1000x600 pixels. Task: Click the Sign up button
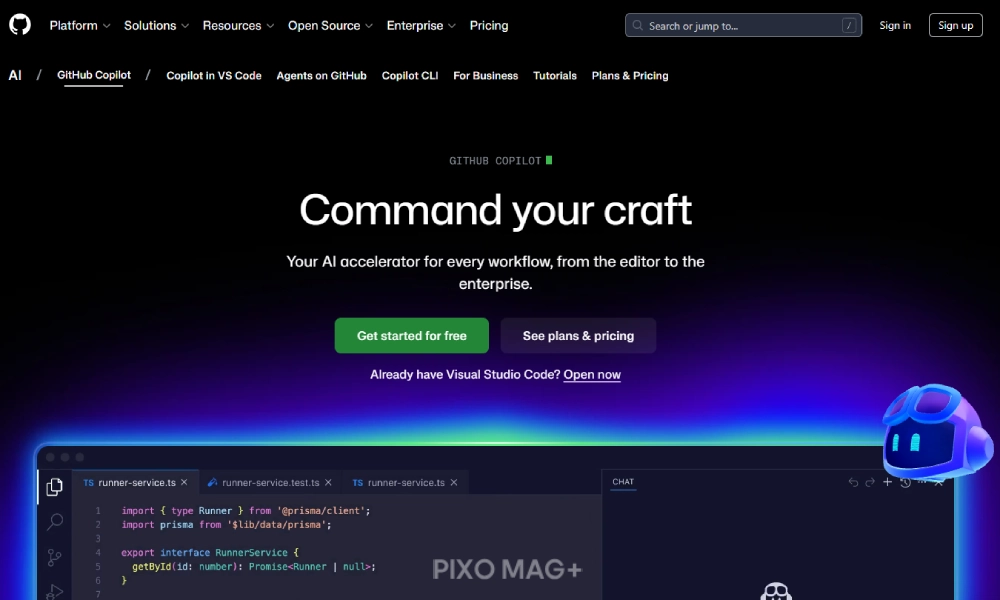click(955, 26)
